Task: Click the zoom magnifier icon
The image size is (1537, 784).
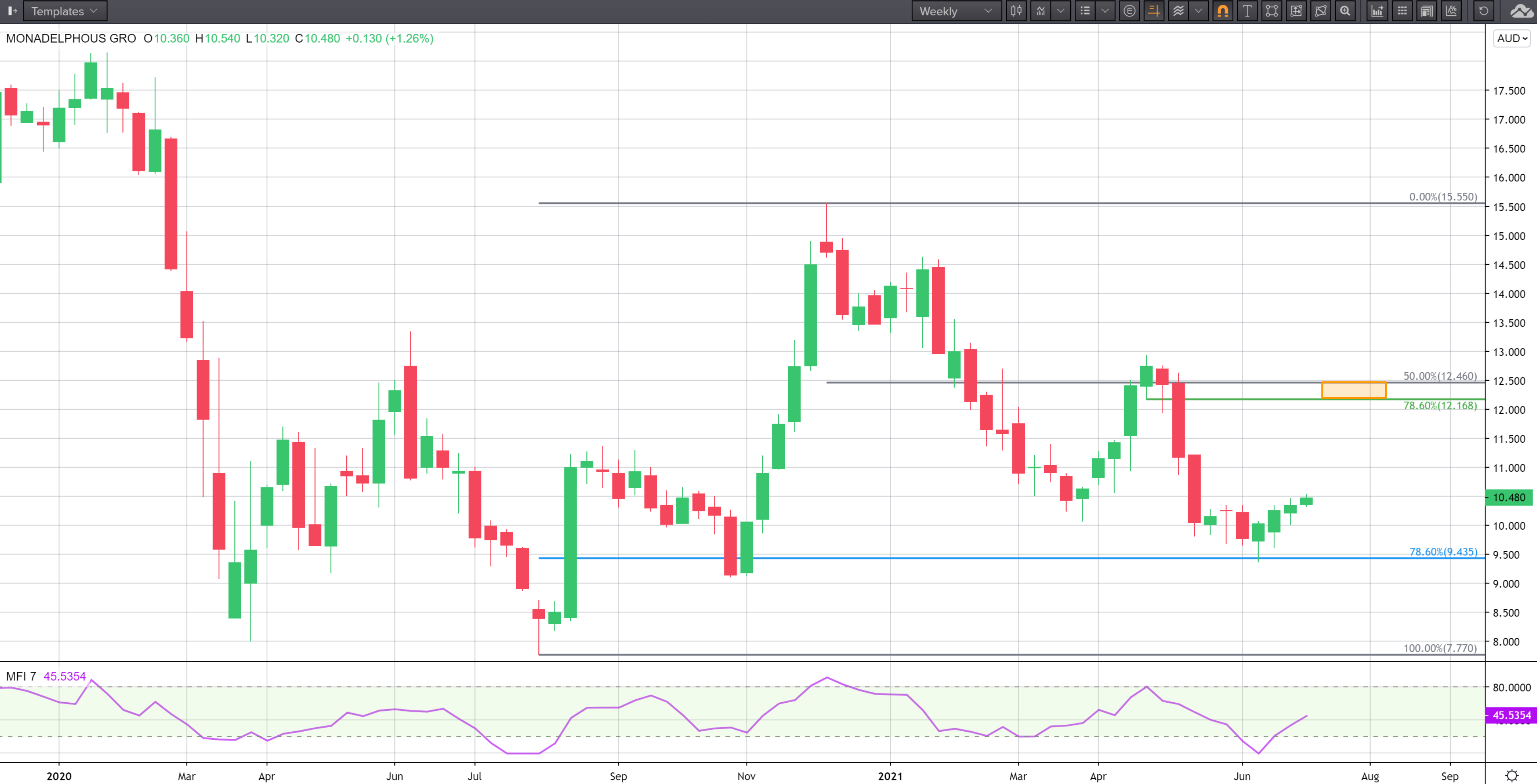Action: point(1345,11)
